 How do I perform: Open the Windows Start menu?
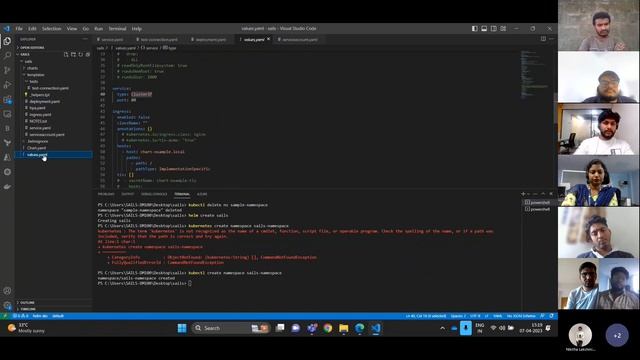pyautogui.click(x=182, y=328)
